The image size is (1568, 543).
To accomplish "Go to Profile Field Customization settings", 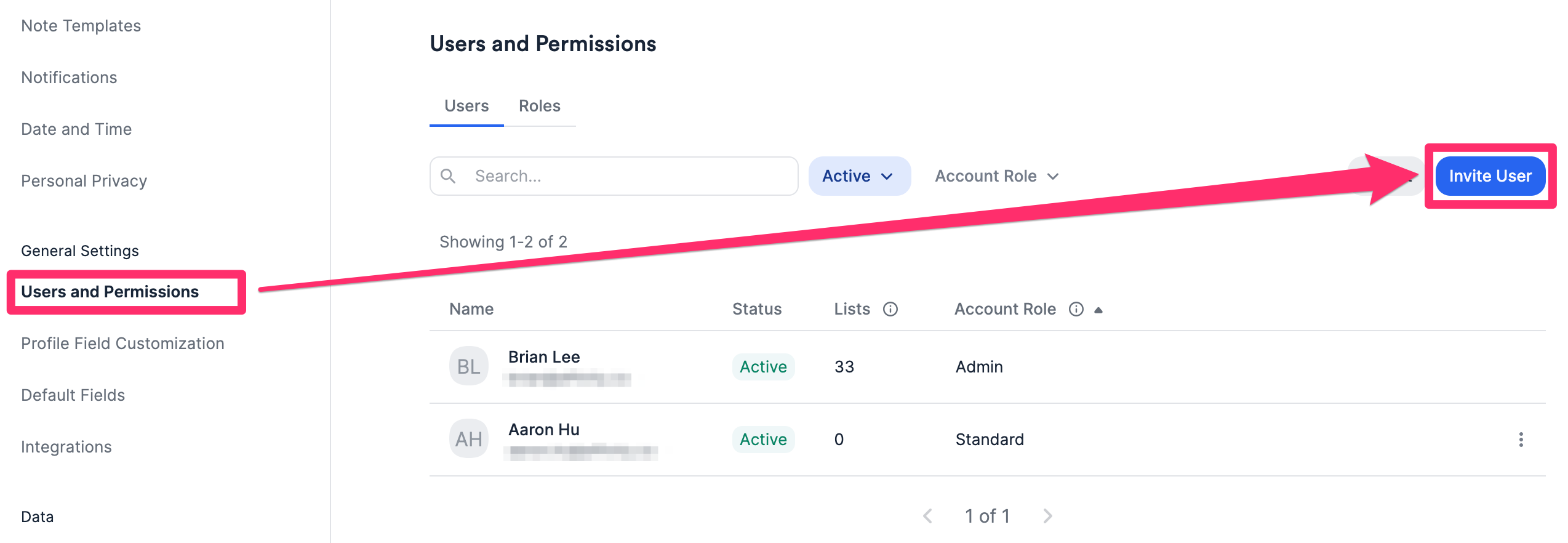I will tap(122, 343).
